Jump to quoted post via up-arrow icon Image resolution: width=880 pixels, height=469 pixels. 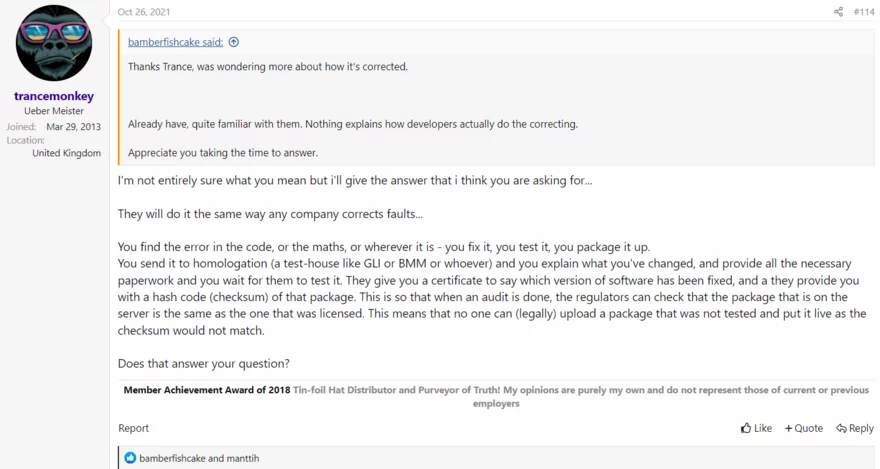(x=234, y=42)
